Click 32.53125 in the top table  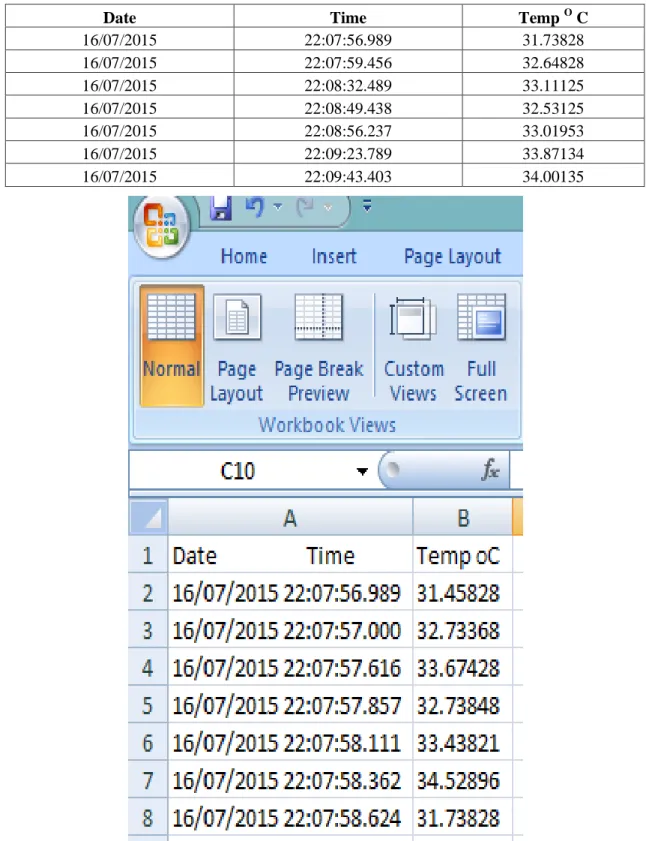(553, 108)
